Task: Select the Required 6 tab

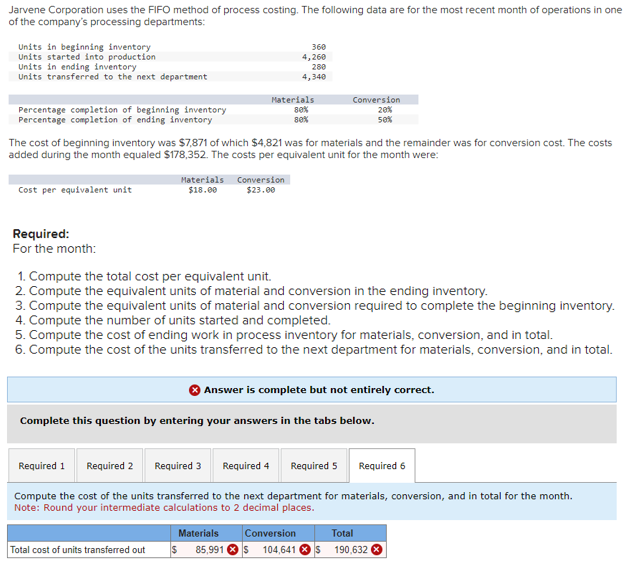Action: click(382, 466)
